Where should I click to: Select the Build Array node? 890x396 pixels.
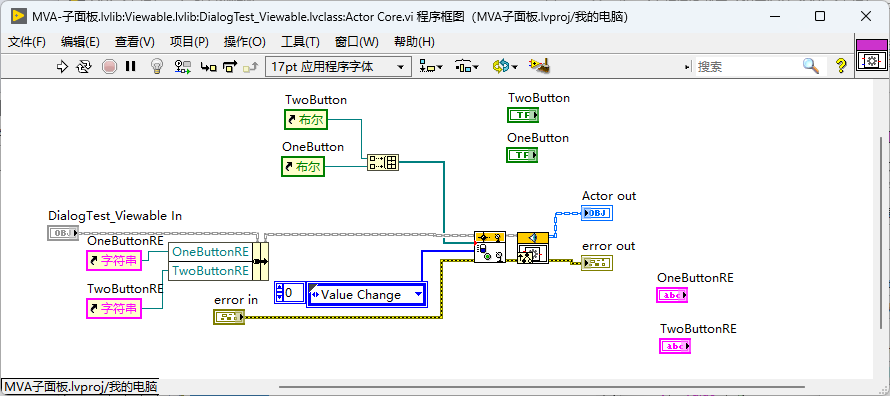383,163
